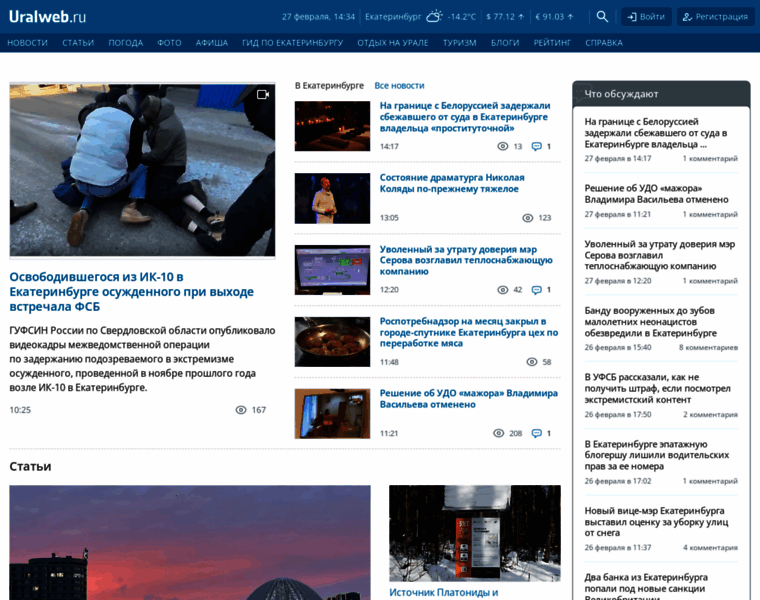Screen dimensions: 760x600
Task: Click the video camera icon on main photo
Action: (x=263, y=94)
